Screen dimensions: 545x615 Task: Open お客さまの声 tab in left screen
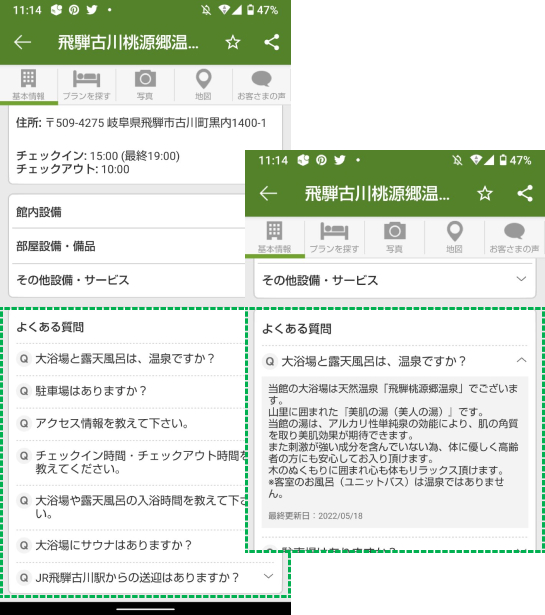point(262,85)
